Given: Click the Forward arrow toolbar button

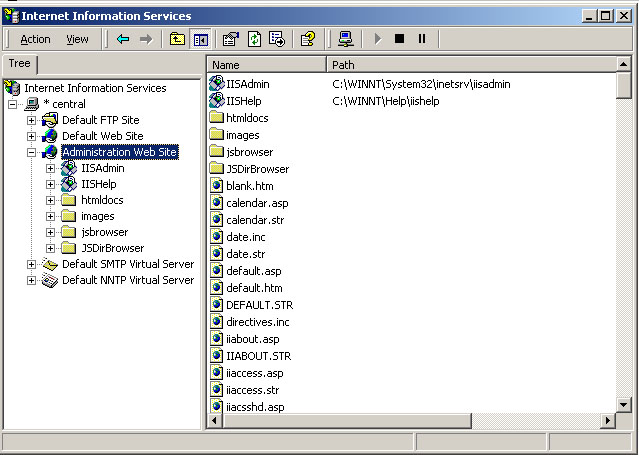Looking at the screenshot, I should coord(146,39).
